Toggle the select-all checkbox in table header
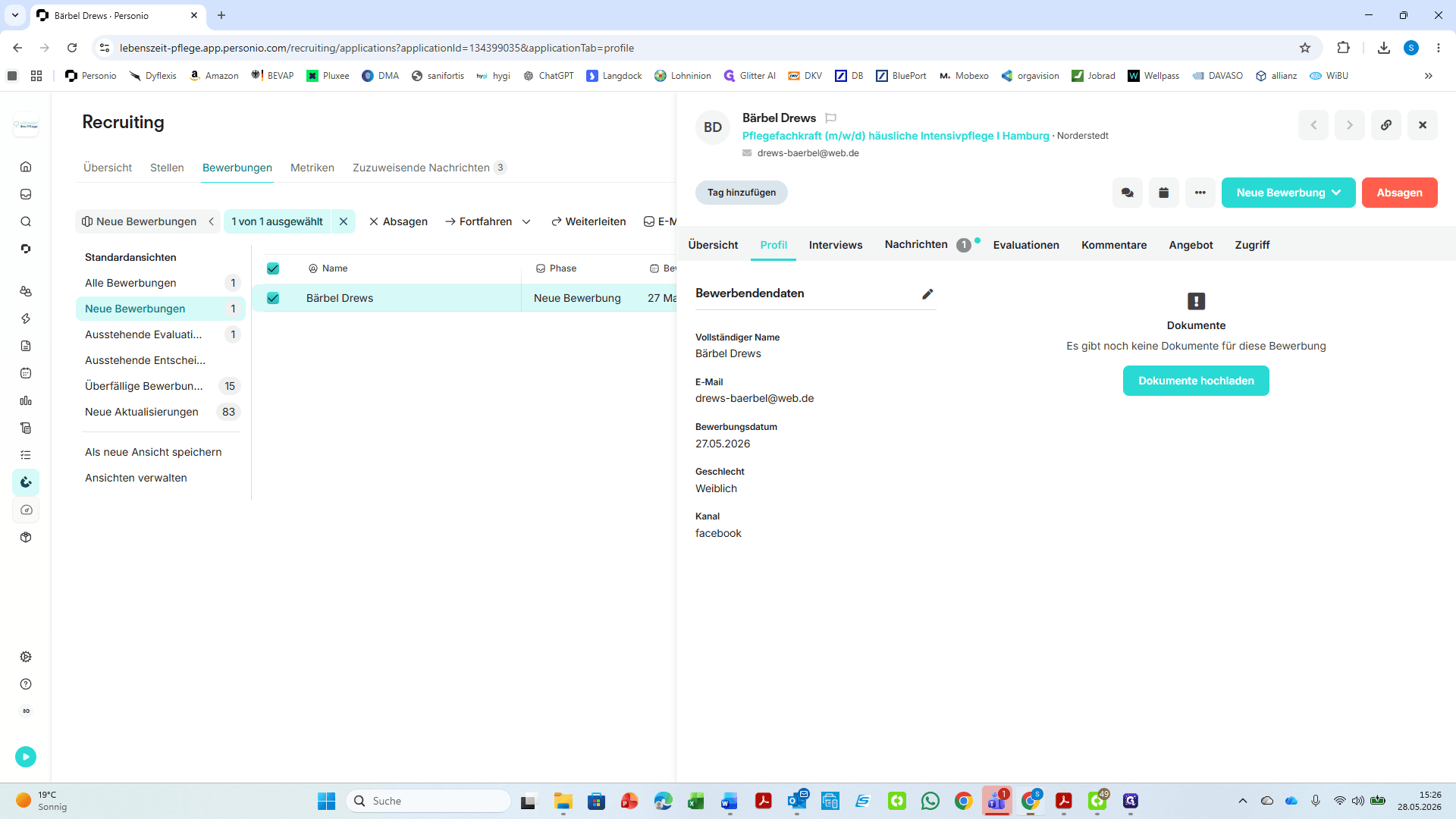This screenshot has width=1456, height=819. click(x=273, y=268)
